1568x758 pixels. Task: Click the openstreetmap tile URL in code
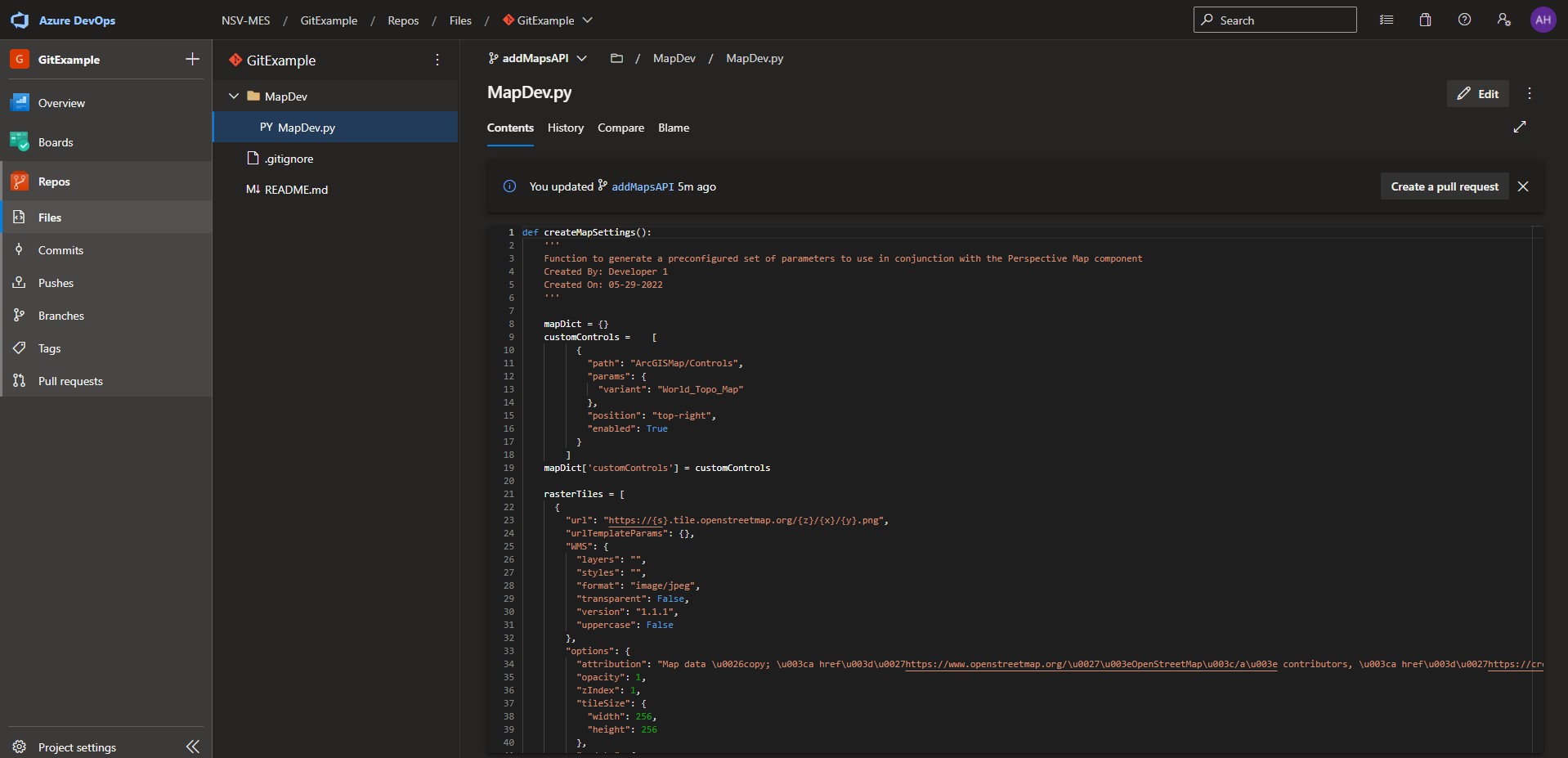(743, 520)
